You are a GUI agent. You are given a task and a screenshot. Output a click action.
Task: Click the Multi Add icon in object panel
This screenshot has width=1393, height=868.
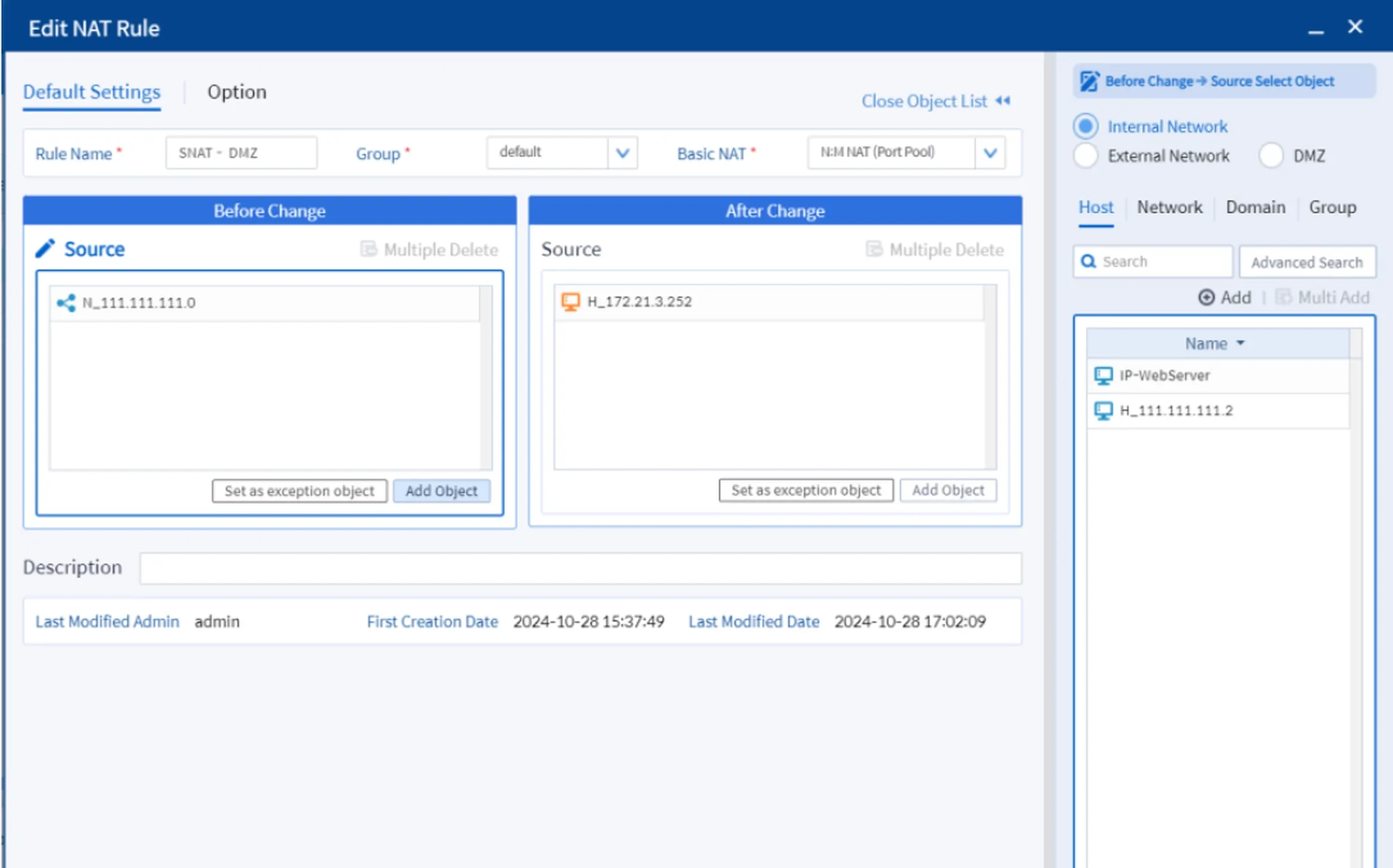1284,297
